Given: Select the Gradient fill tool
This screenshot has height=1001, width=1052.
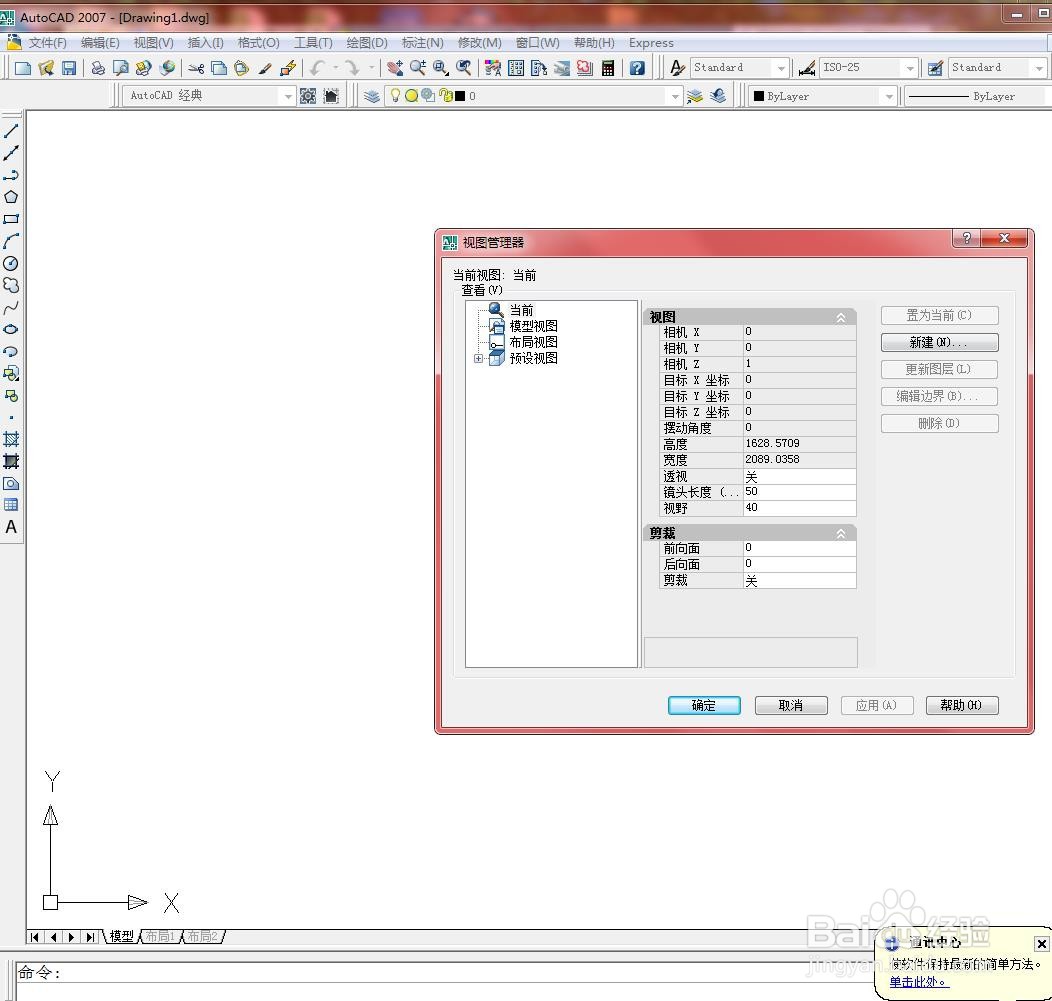Looking at the screenshot, I should click(x=11, y=462).
